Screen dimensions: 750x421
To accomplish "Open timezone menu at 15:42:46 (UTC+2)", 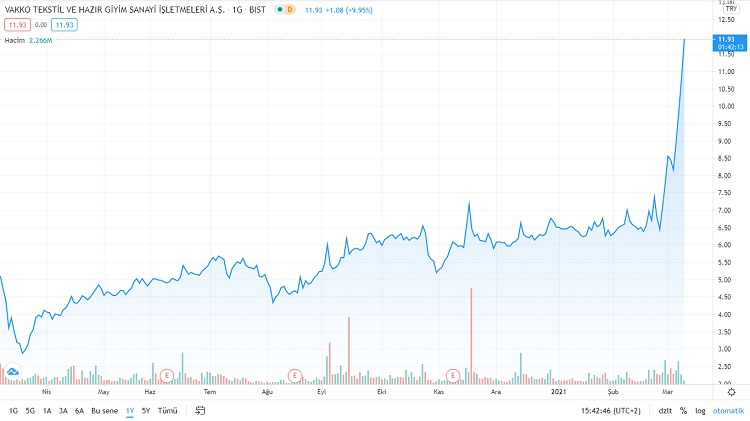I will (x=610, y=411).
